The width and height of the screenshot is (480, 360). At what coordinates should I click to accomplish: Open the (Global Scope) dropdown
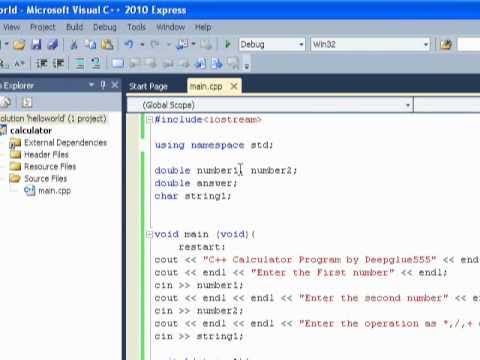click(408, 105)
